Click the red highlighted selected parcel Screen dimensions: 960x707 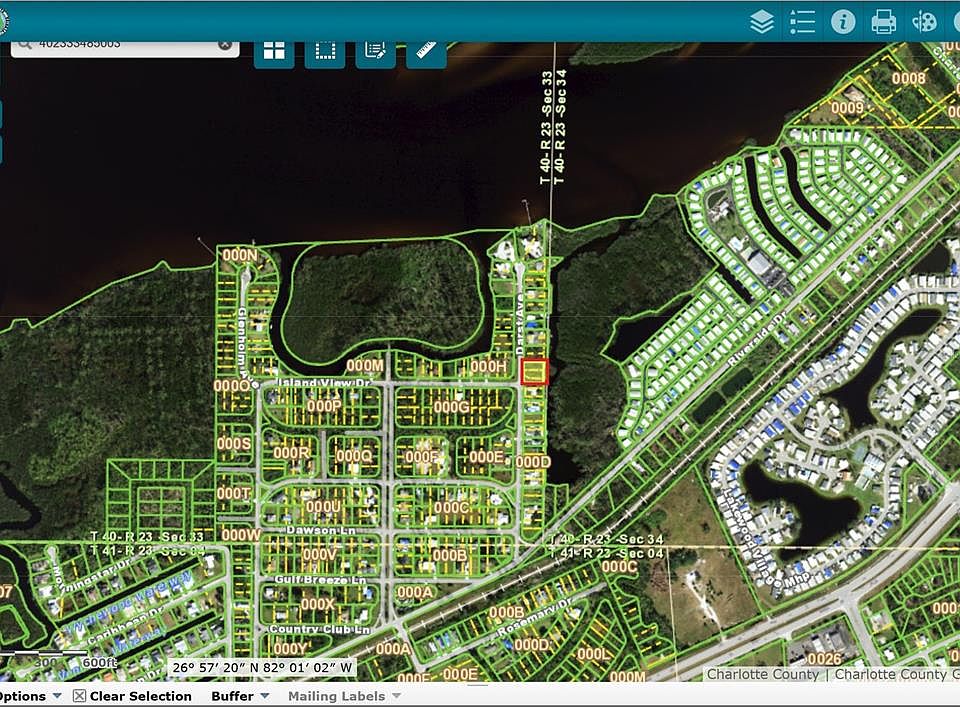coord(534,372)
